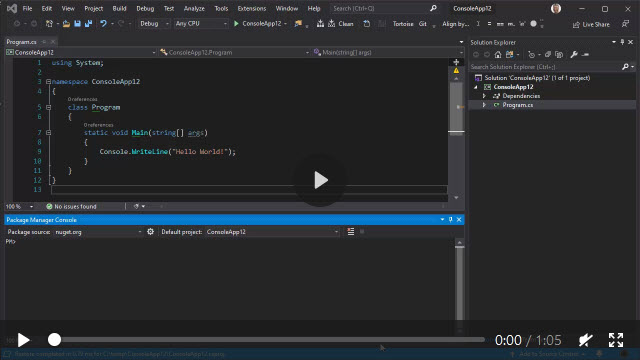Open the Debug configuration dropdown
The width and height of the screenshot is (640, 360).
coord(154,24)
